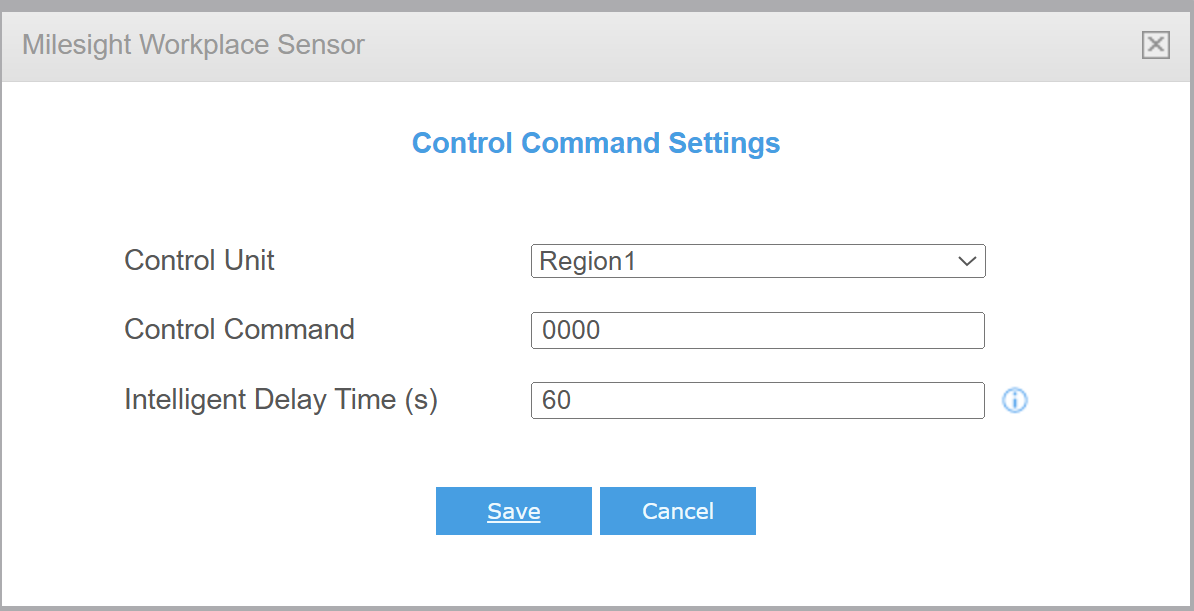
Task: Close the Milesight Workplace Sensor dialog
Action: [x=1156, y=44]
